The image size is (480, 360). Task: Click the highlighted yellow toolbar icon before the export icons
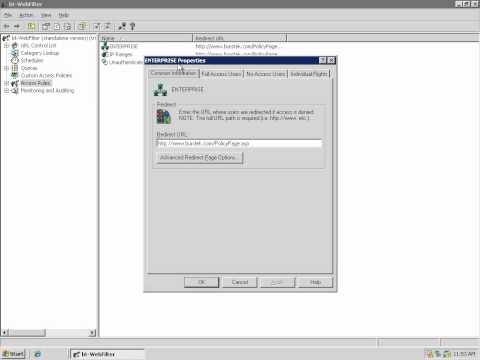click(83, 26)
